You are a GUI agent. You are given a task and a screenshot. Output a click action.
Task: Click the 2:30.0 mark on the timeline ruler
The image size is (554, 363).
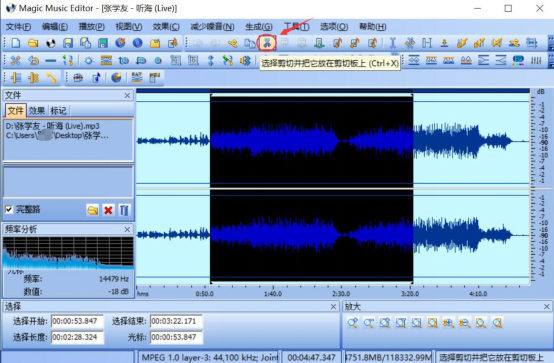point(341,294)
